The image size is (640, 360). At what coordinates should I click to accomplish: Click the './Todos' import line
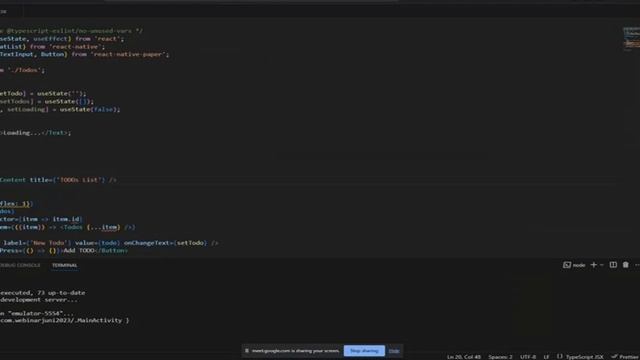22,70
